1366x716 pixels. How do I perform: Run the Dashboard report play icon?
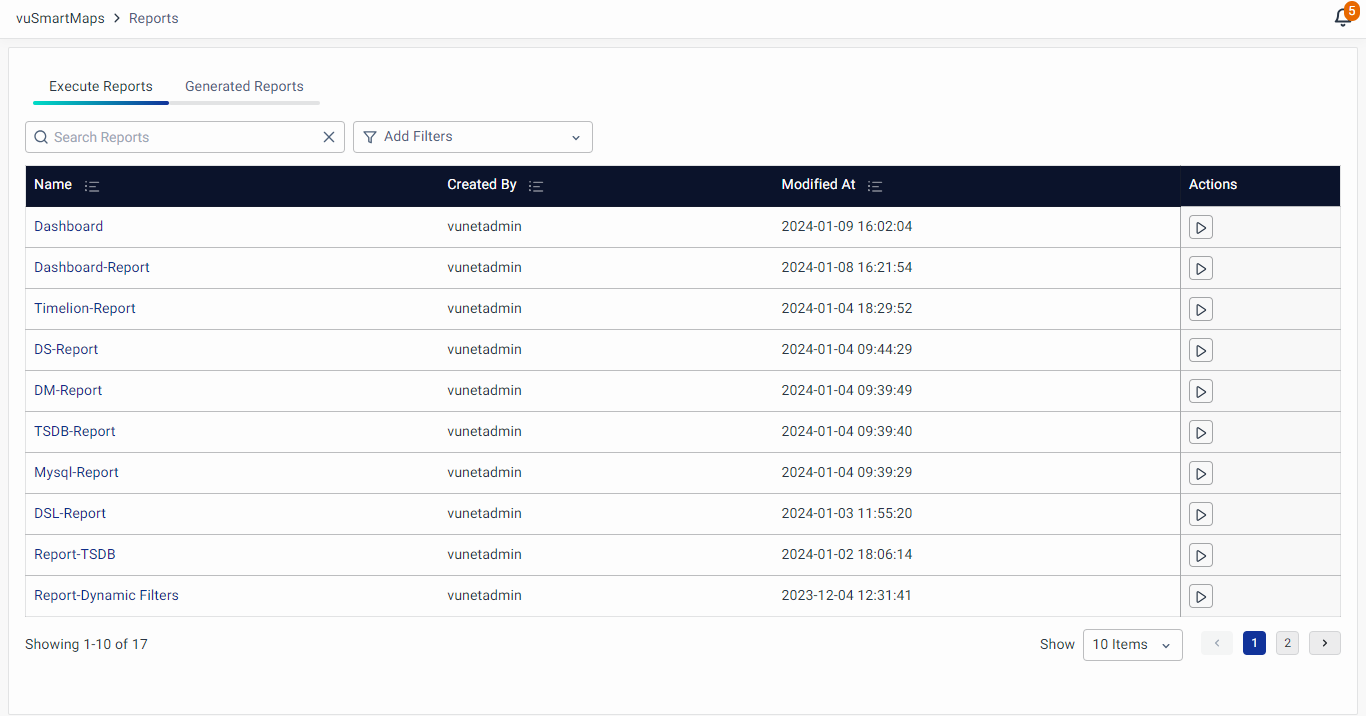(1201, 228)
